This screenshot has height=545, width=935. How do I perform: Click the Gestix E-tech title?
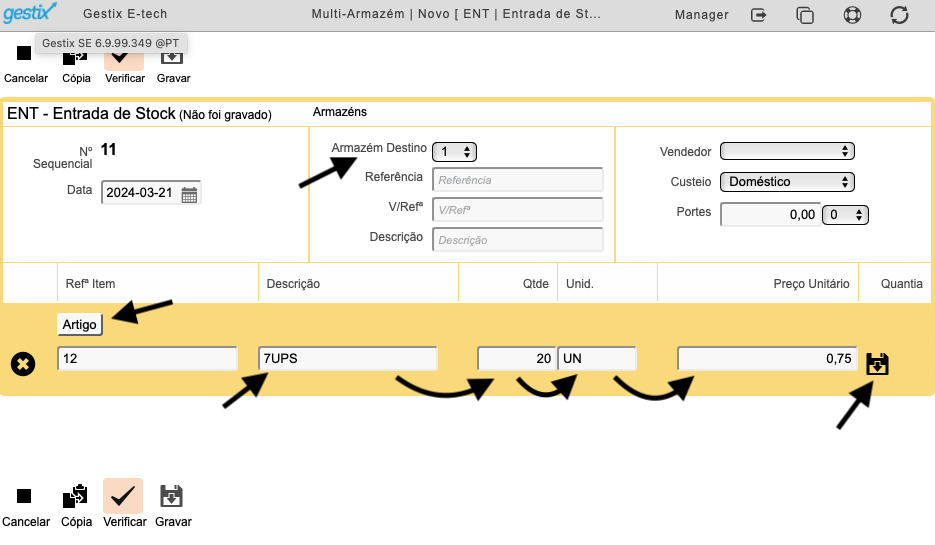[125, 14]
